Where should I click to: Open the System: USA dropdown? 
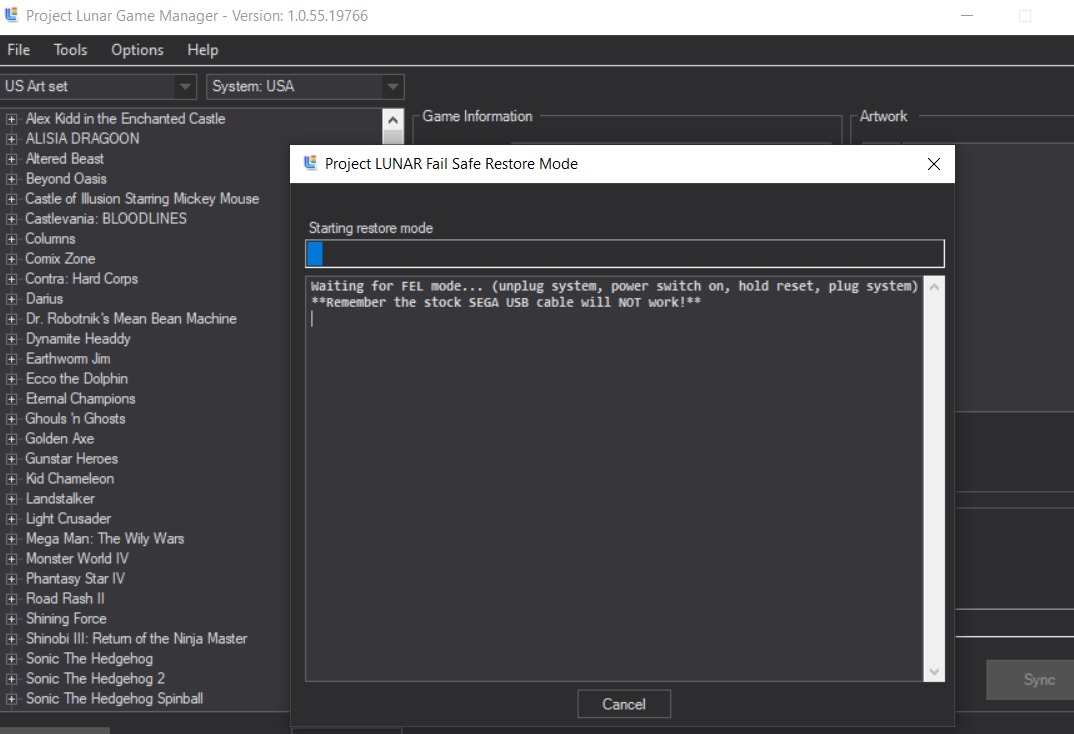coord(392,87)
